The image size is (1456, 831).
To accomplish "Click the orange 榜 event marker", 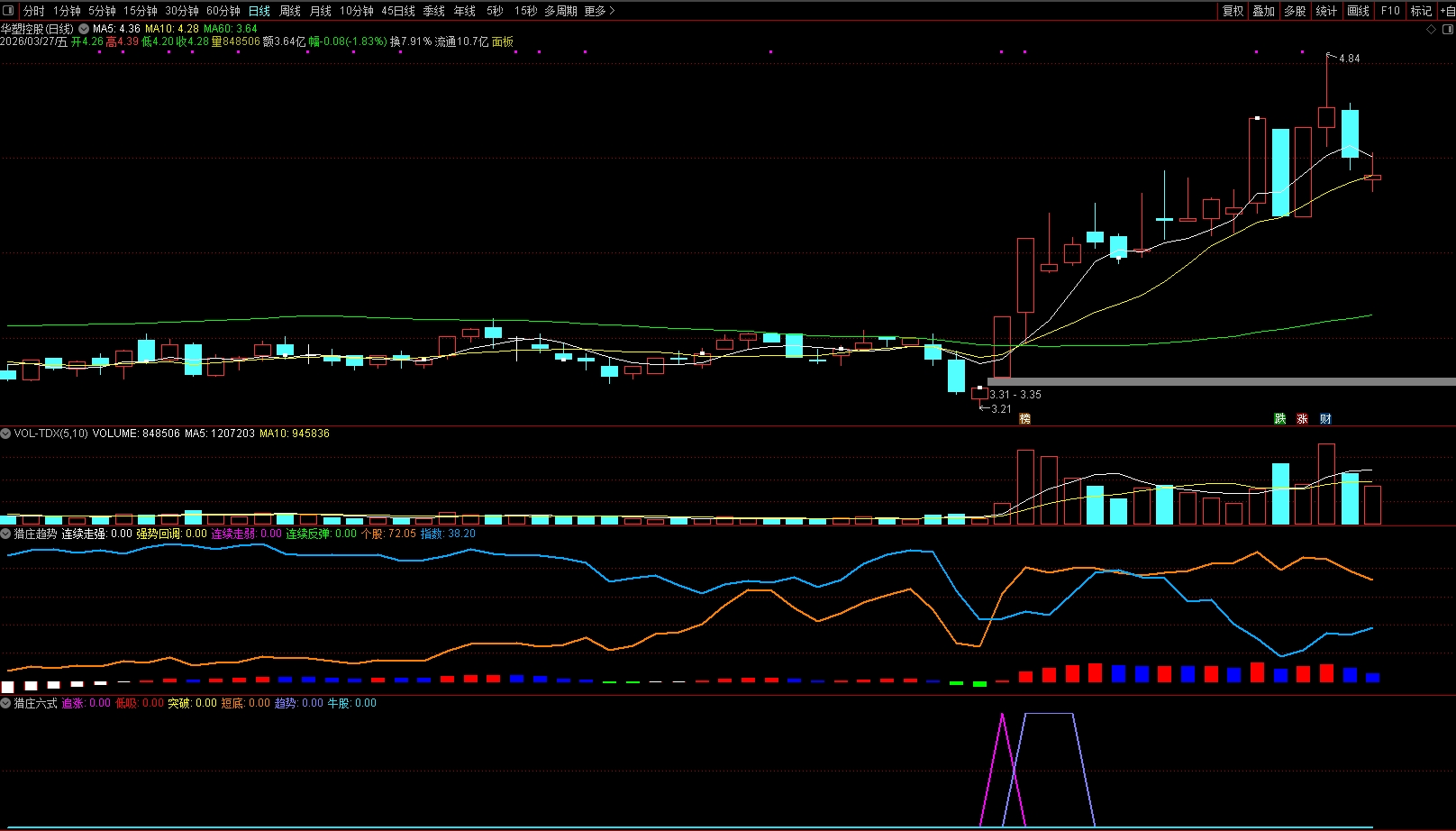I will pyautogui.click(x=1024, y=418).
